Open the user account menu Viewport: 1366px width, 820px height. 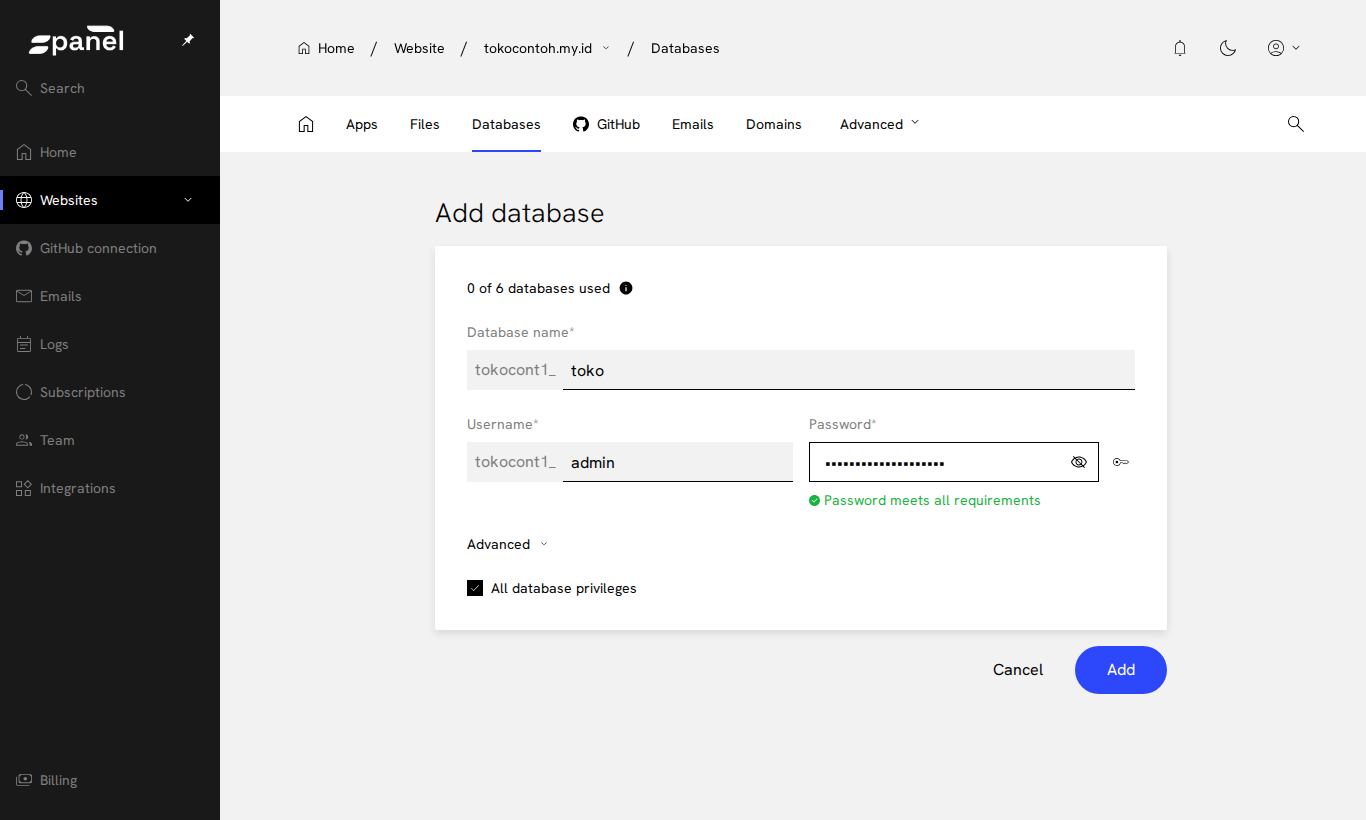[1284, 48]
